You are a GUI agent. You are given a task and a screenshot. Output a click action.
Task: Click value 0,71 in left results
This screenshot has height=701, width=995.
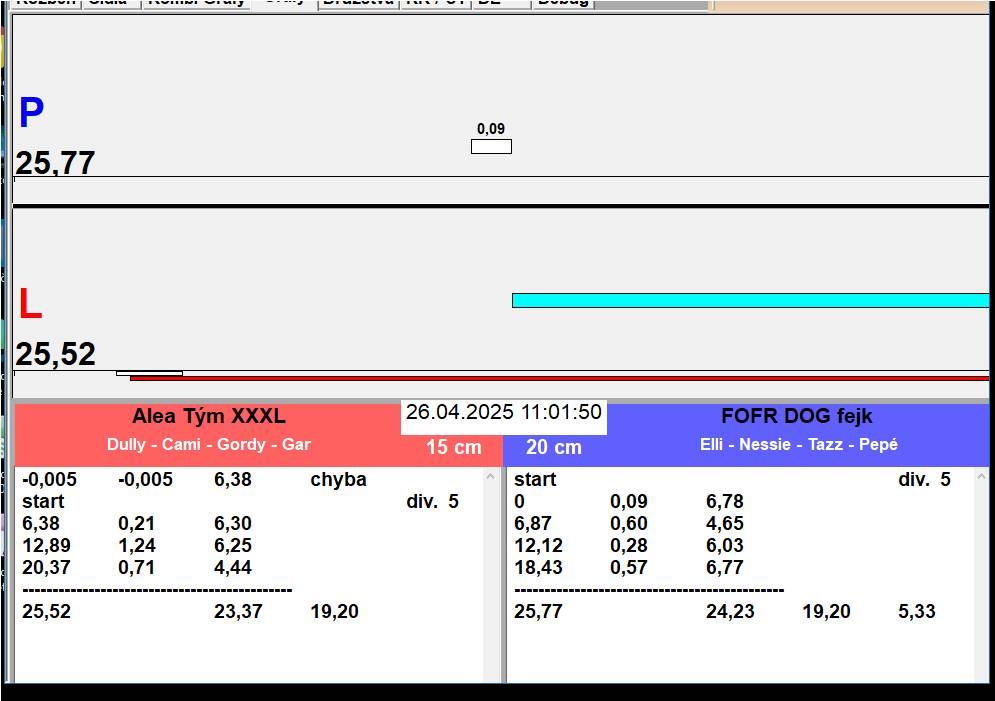(x=136, y=567)
